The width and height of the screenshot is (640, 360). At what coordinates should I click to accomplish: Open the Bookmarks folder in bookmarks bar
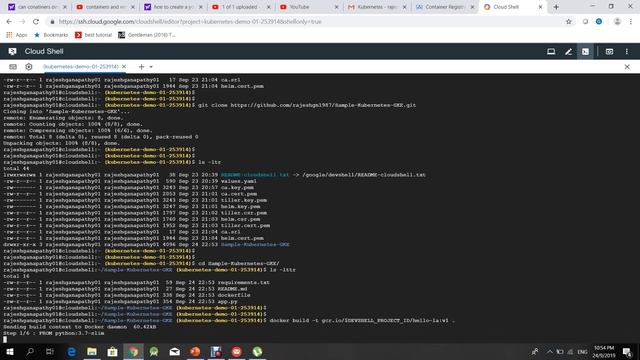point(51,35)
